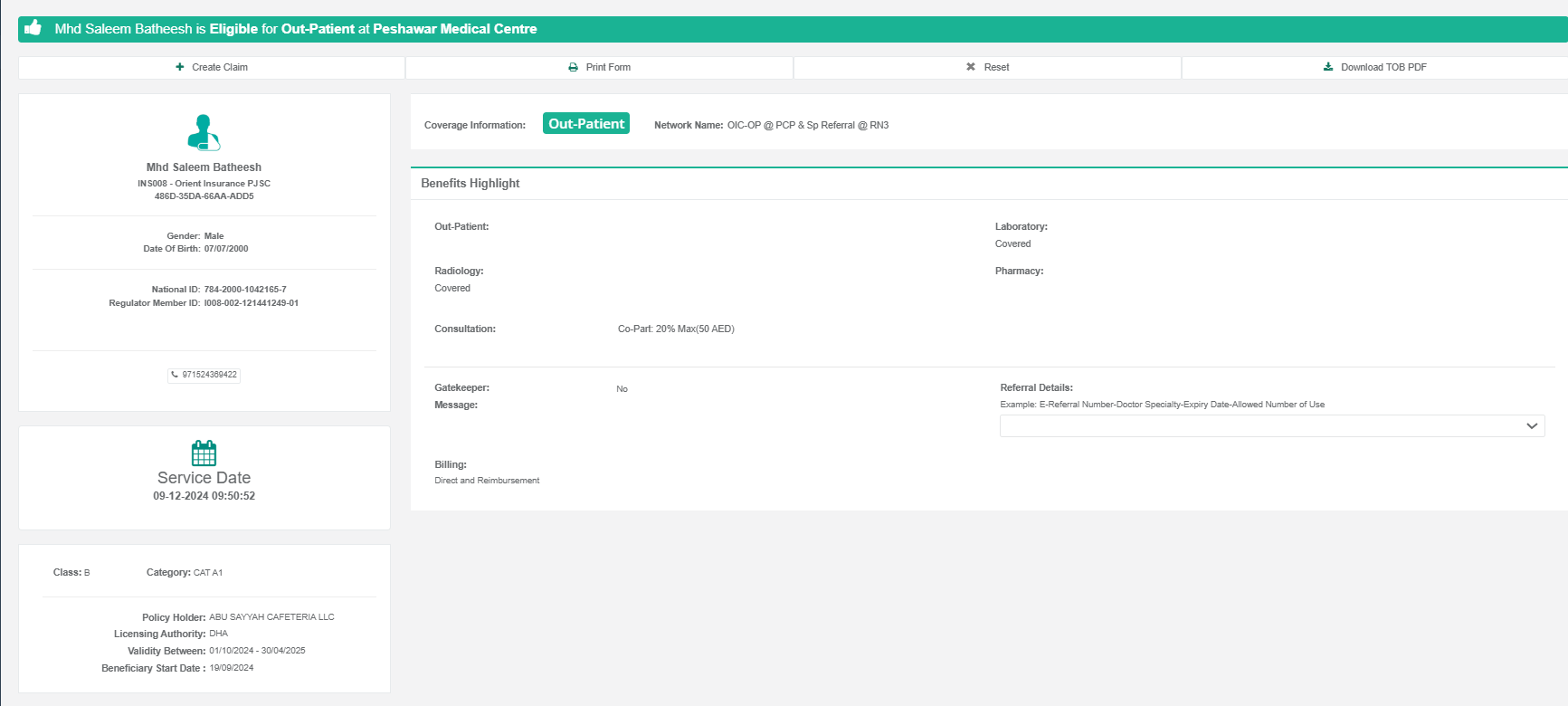This screenshot has width=1568, height=706.
Task: Click the plus icon beside Create Claim
Action: (x=180, y=67)
